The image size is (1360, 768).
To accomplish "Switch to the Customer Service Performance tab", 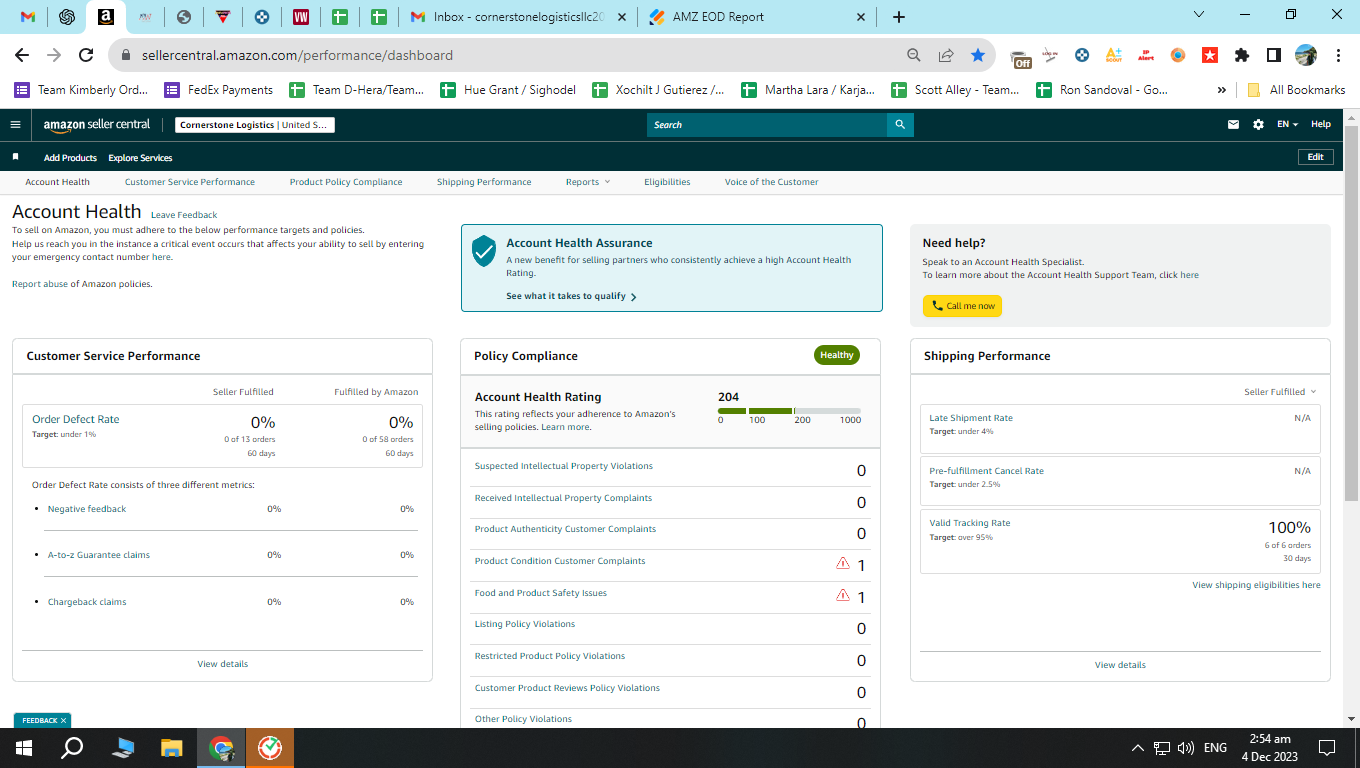I will (x=190, y=182).
